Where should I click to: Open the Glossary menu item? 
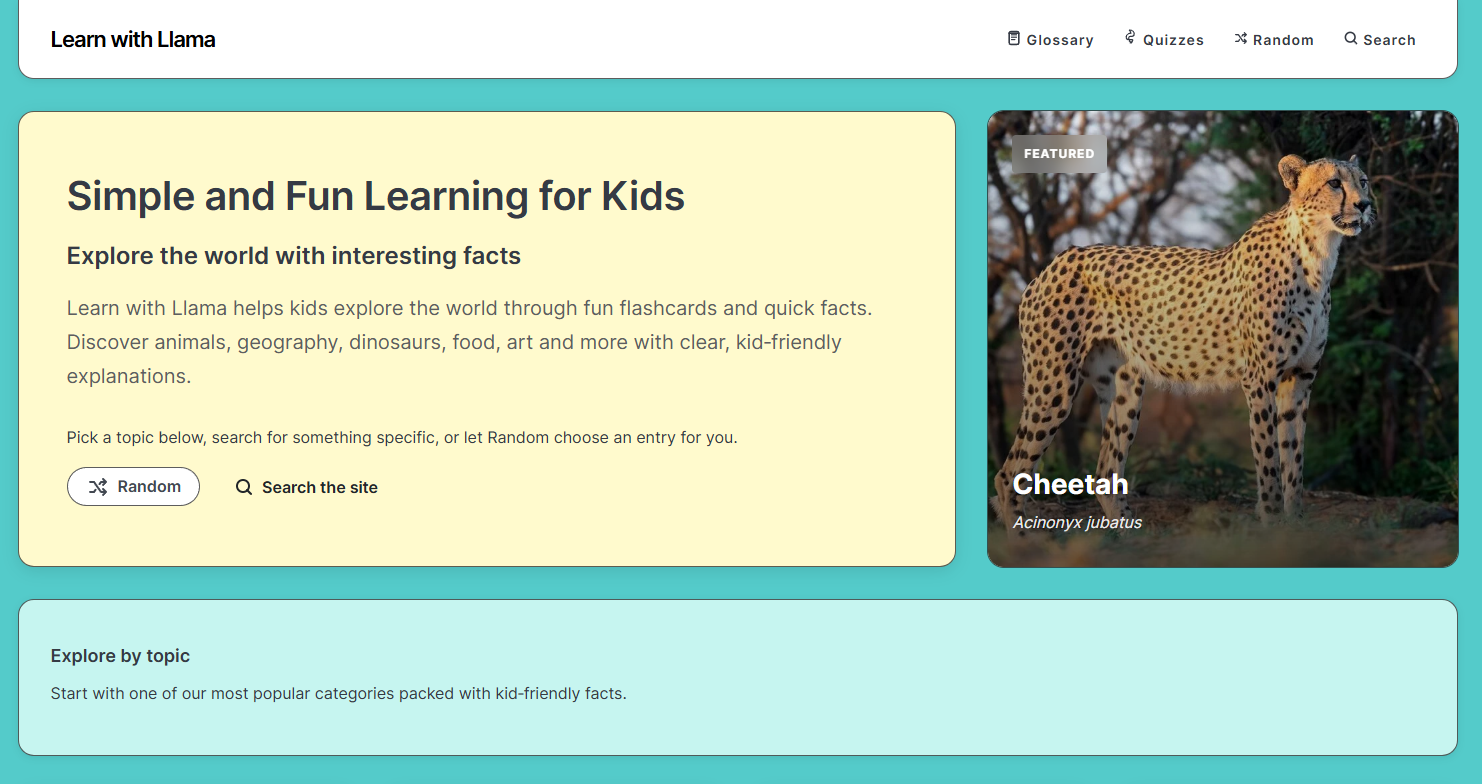(1059, 40)
